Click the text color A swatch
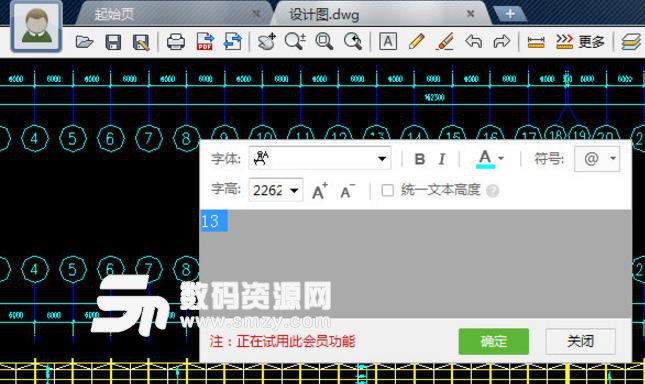Screen dimensions: 645x384 [x=485, y=159]
